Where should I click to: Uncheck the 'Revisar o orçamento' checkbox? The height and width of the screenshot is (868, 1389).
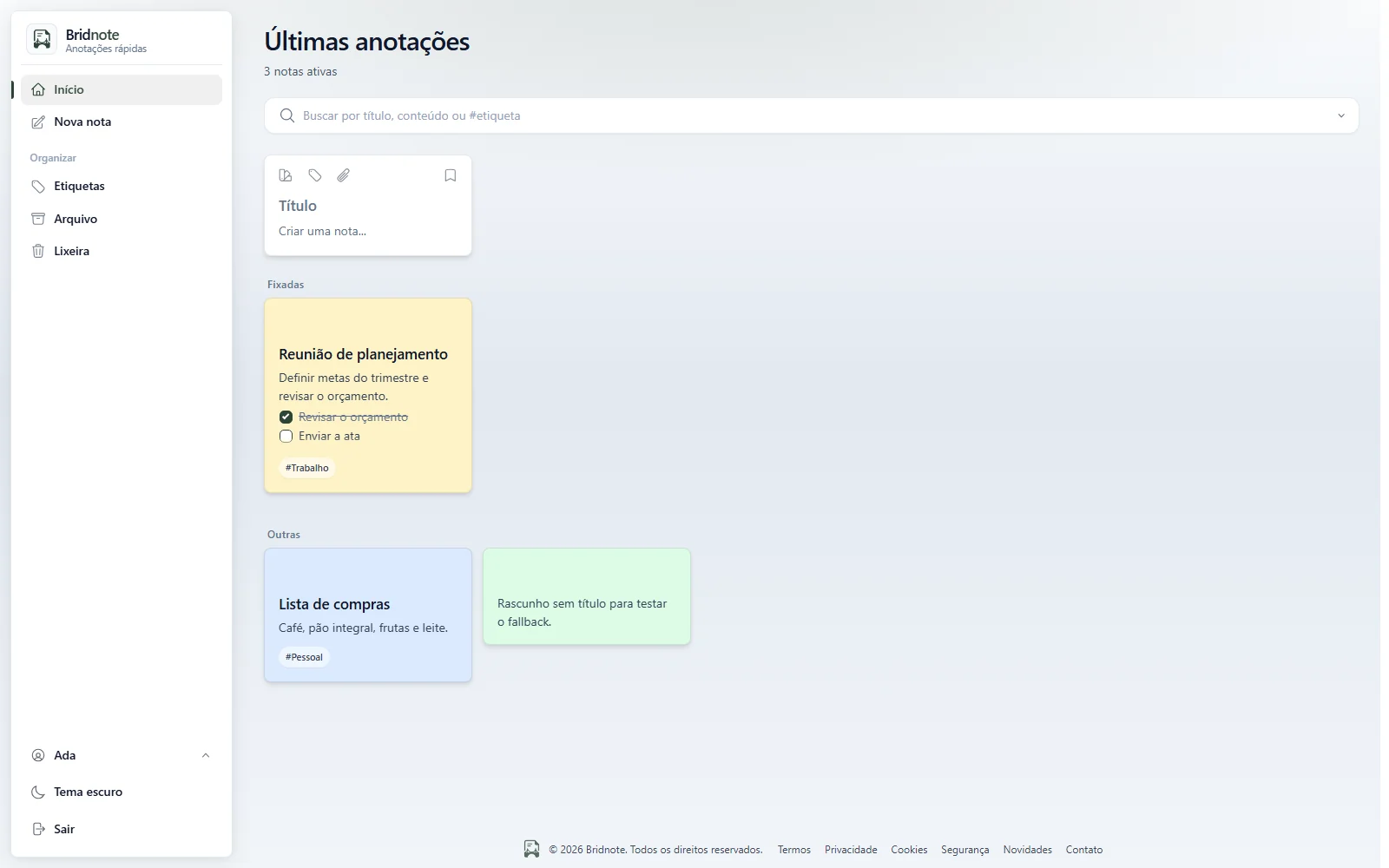coord(286,417)
